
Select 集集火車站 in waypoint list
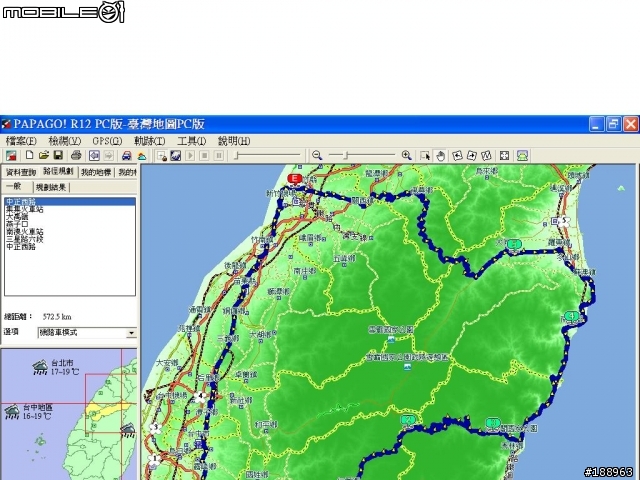coord(24,209)
